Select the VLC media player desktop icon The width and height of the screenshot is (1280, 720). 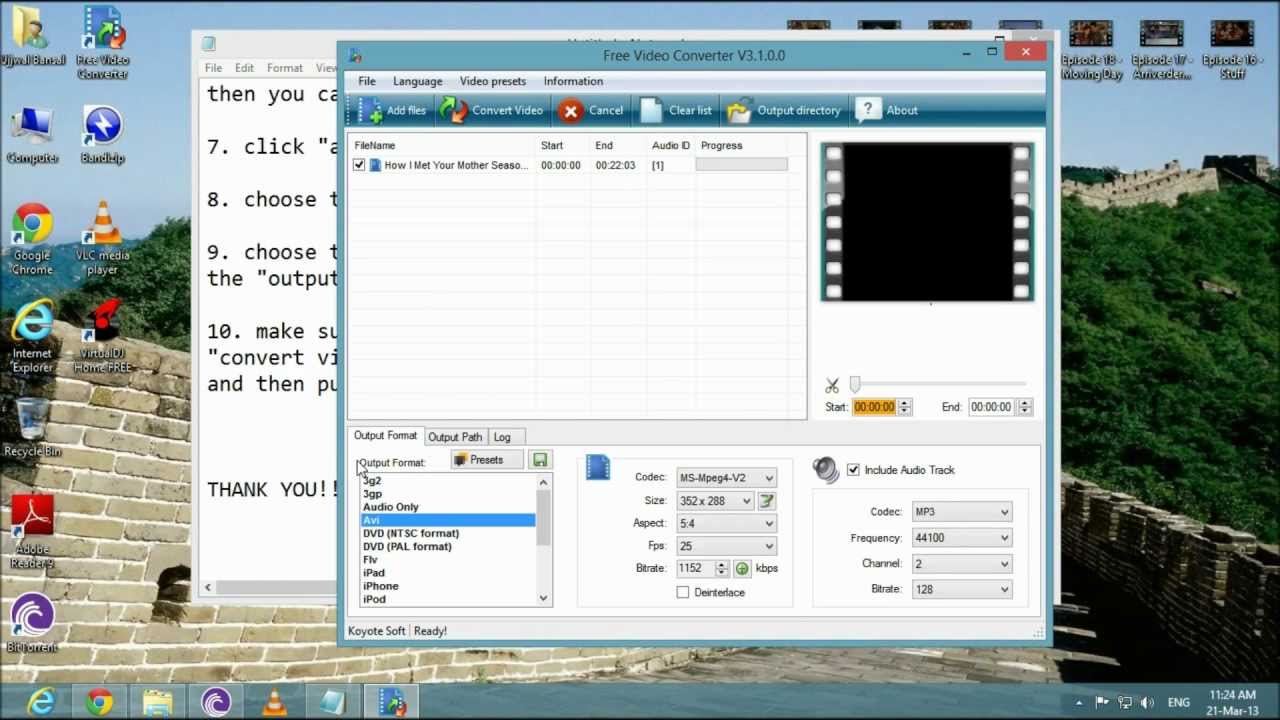[102, 240]
